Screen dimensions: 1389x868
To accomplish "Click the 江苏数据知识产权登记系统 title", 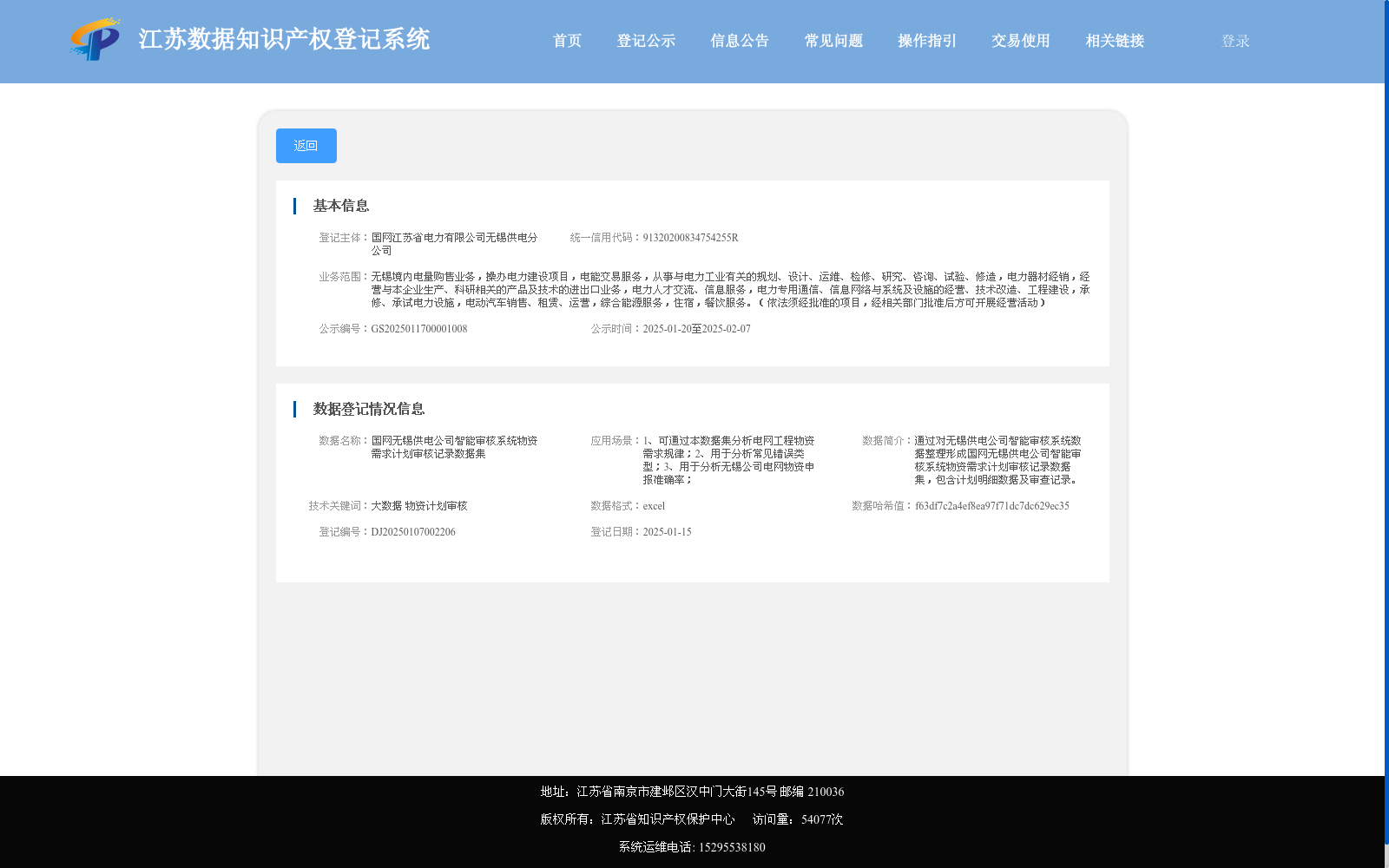I will pyautogui.click(x=284, y=39).
